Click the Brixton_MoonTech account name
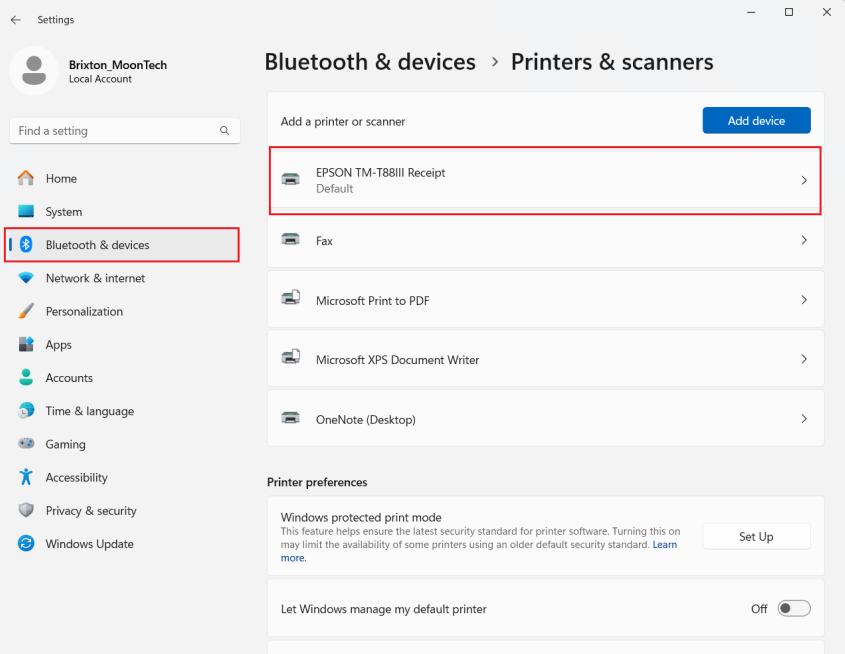 tap(117, 65)
